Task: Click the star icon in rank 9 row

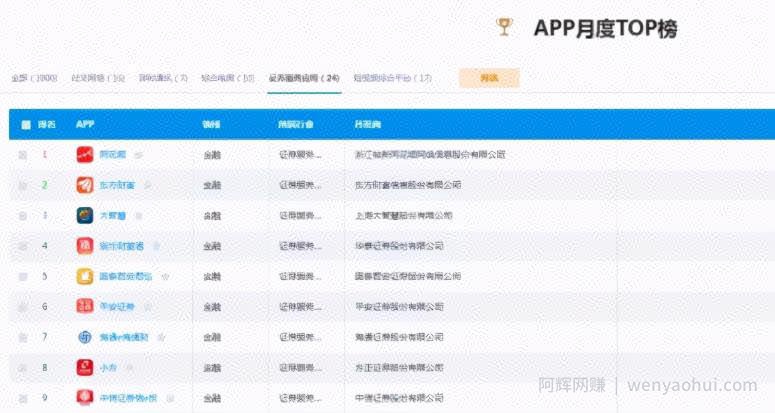Action: click(170, 398)
